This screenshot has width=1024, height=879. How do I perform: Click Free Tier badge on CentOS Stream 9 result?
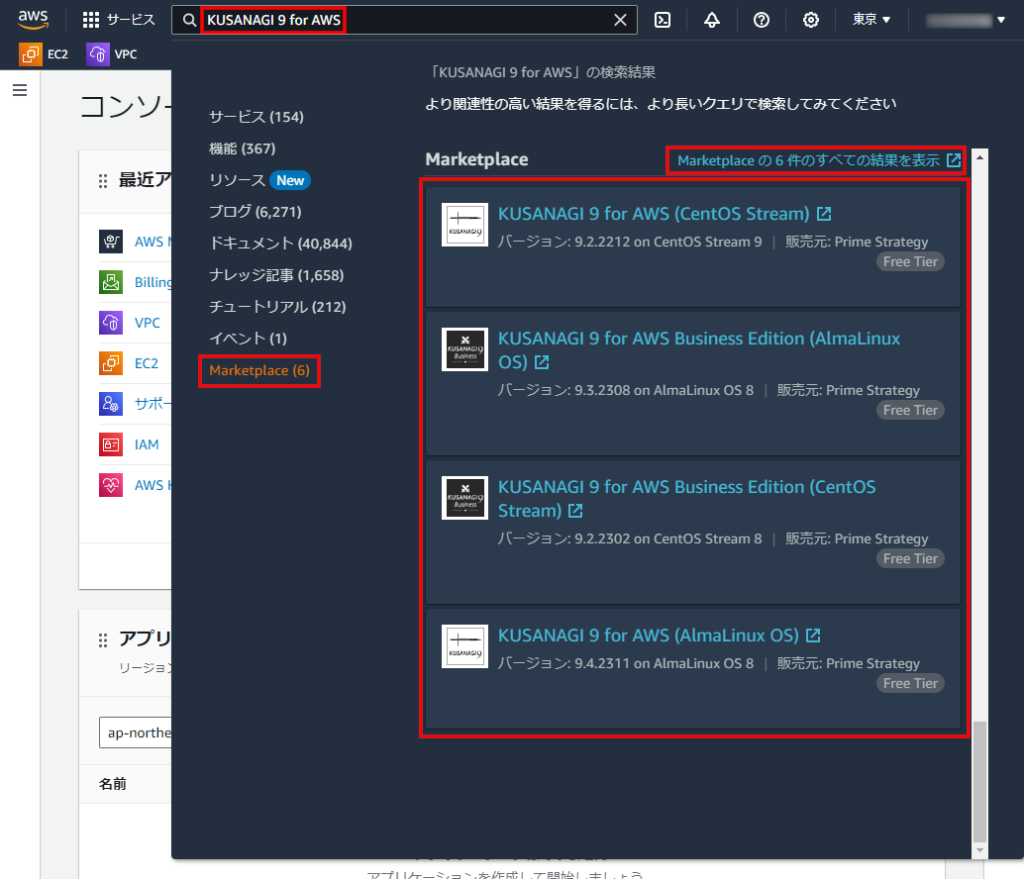point(910,261)
